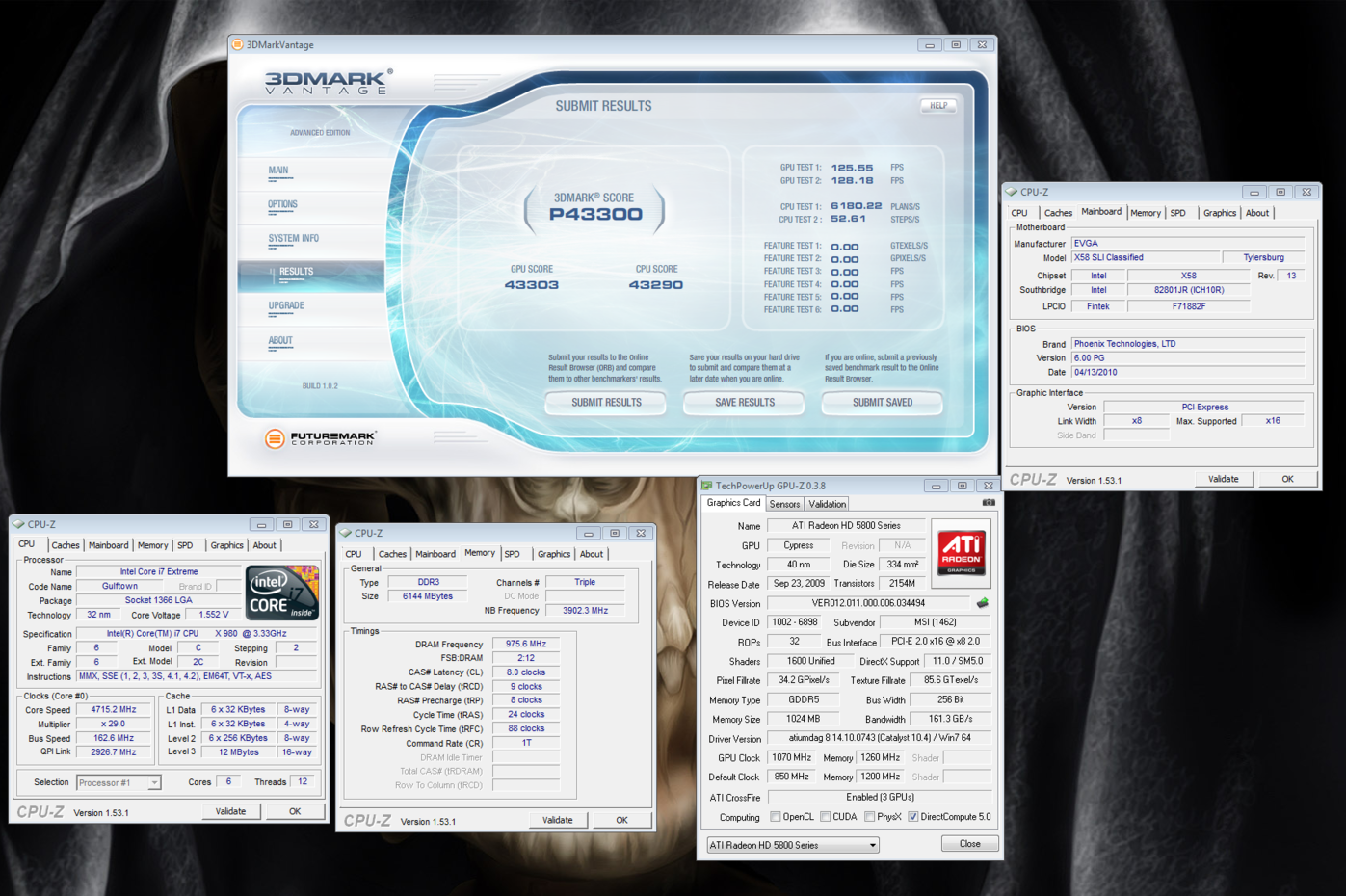Viewport: 1346px width, 896px height.
Task: Minimize the GPU-Z window
Action: (x=936, y=486)
